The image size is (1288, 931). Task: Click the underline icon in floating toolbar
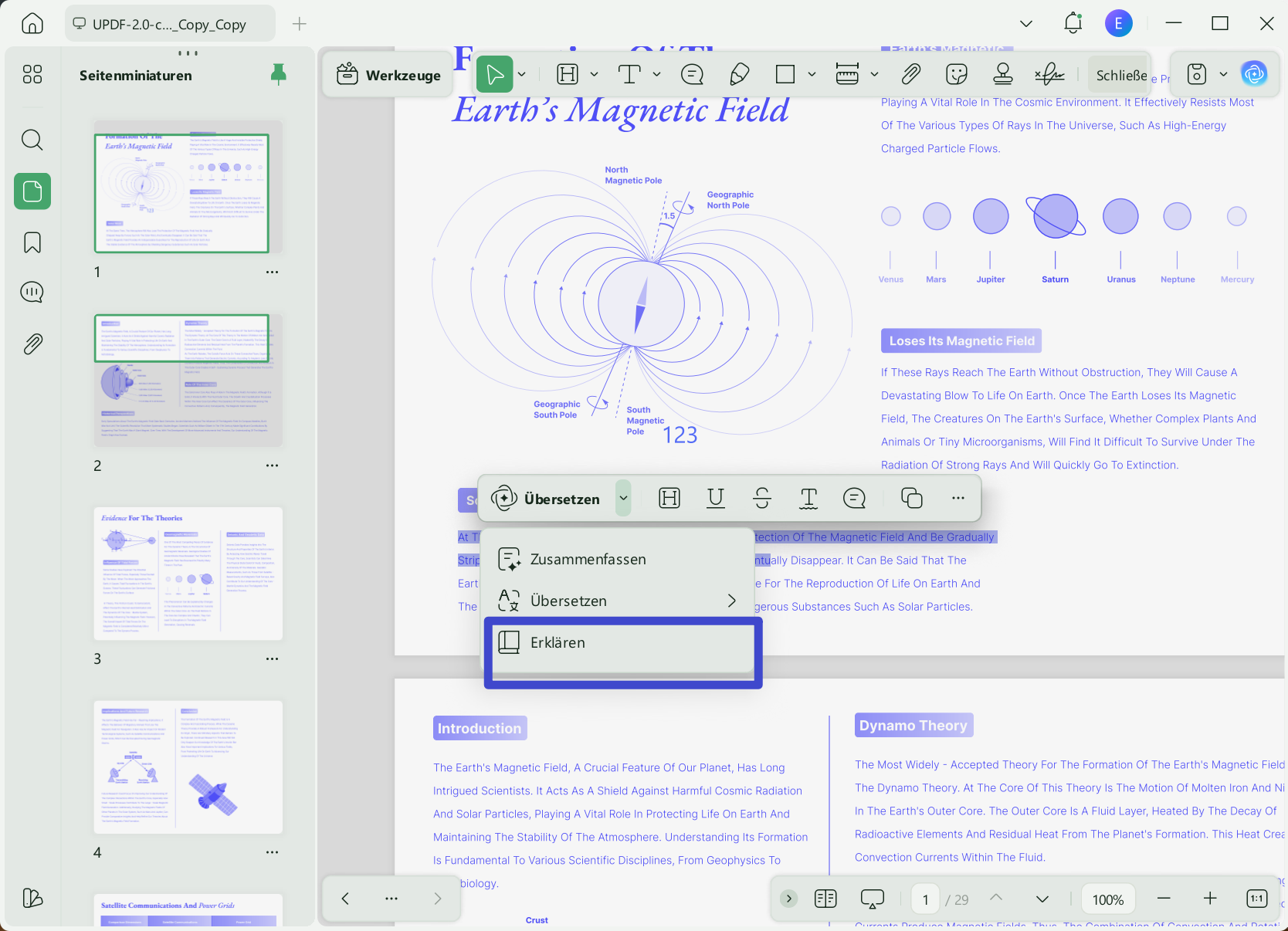[716, 499]
